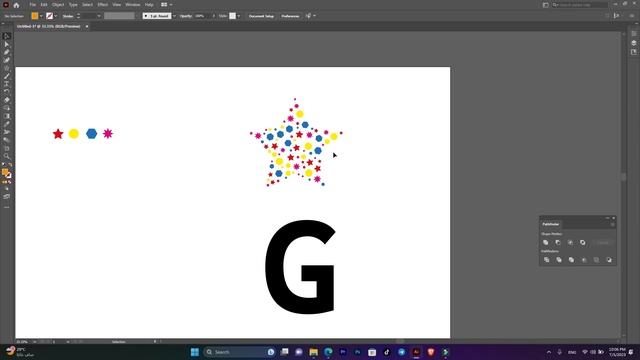Viewport: 640px width, 360px height.
Task: Open File Explorer from the taskbar
Action: [x=313, y=352]
